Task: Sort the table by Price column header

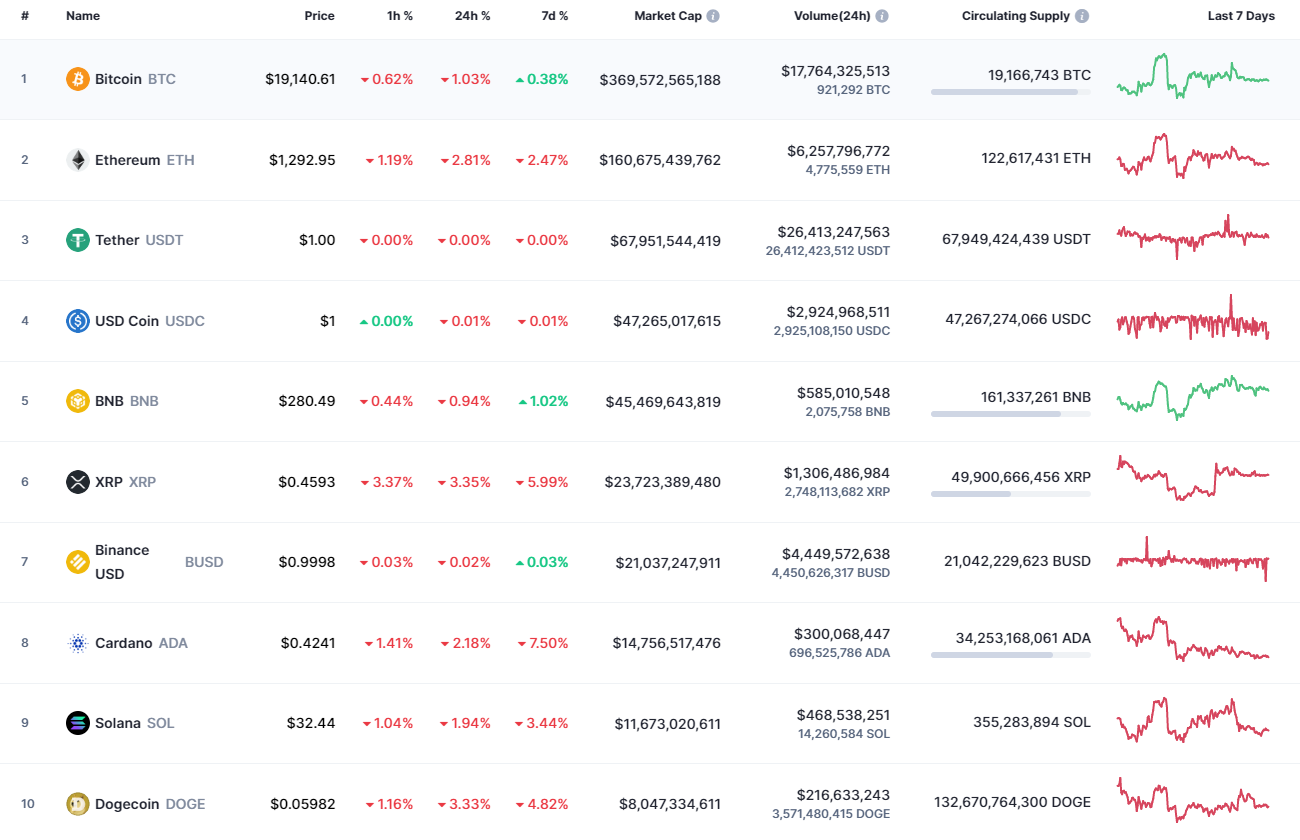Action: pyautogui.click(x=320, y=15)
